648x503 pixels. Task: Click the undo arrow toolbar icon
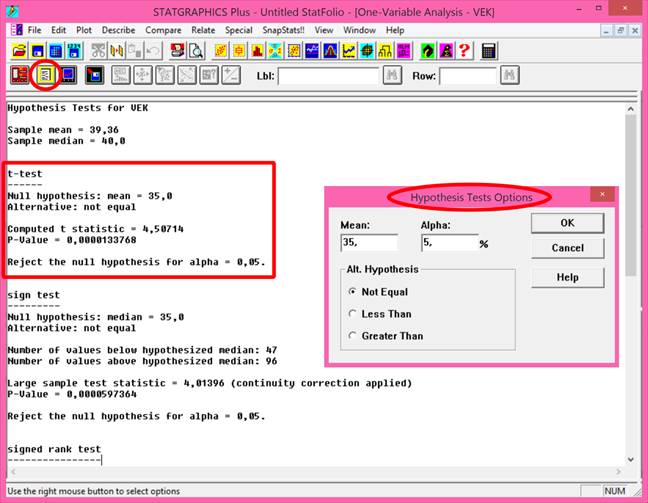coord(153,51)
